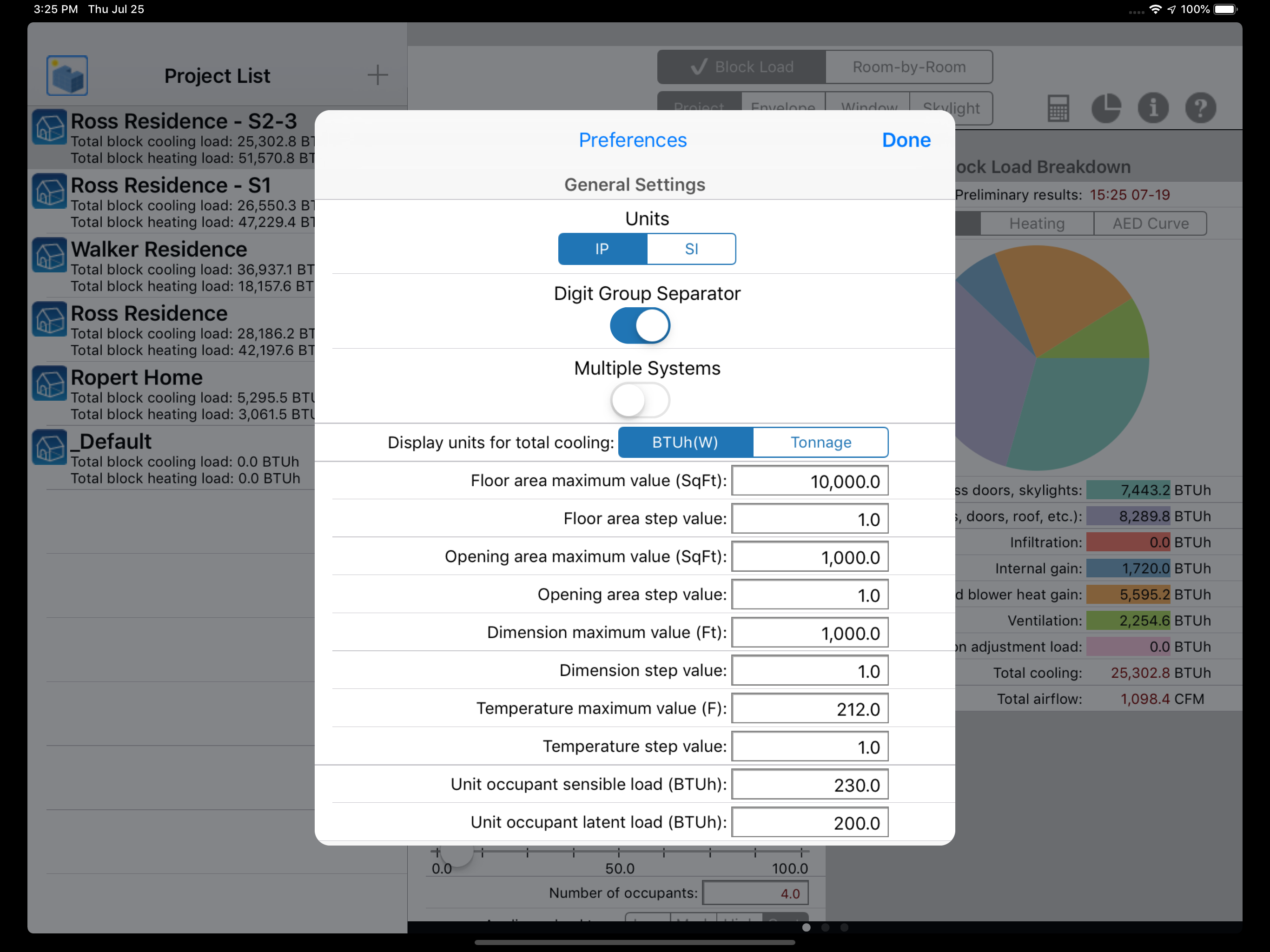The width and height of the screenshot is (1270, 952).
Task: Select Tonnage for total cooling display
Action: 820,443
